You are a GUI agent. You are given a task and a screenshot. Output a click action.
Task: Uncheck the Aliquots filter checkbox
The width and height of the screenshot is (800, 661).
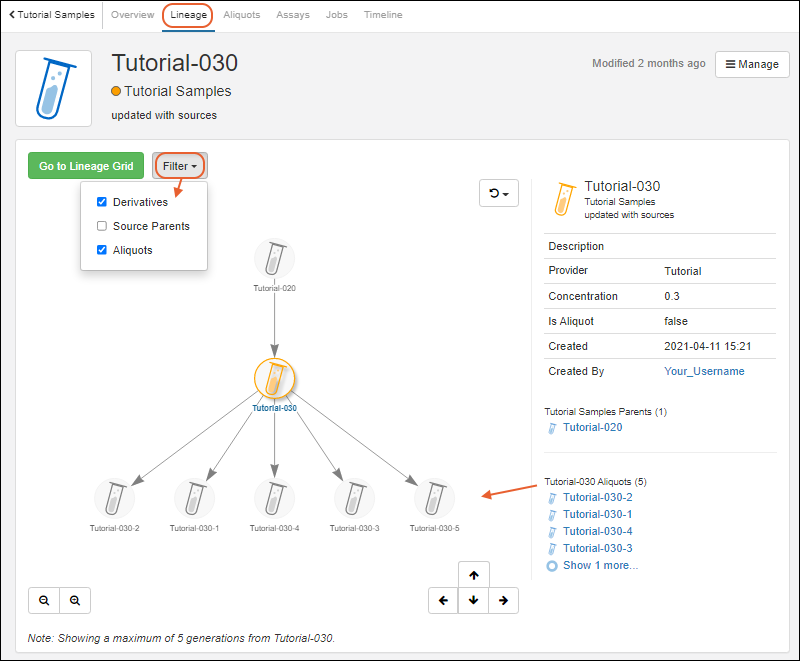[x=102, y=250]
